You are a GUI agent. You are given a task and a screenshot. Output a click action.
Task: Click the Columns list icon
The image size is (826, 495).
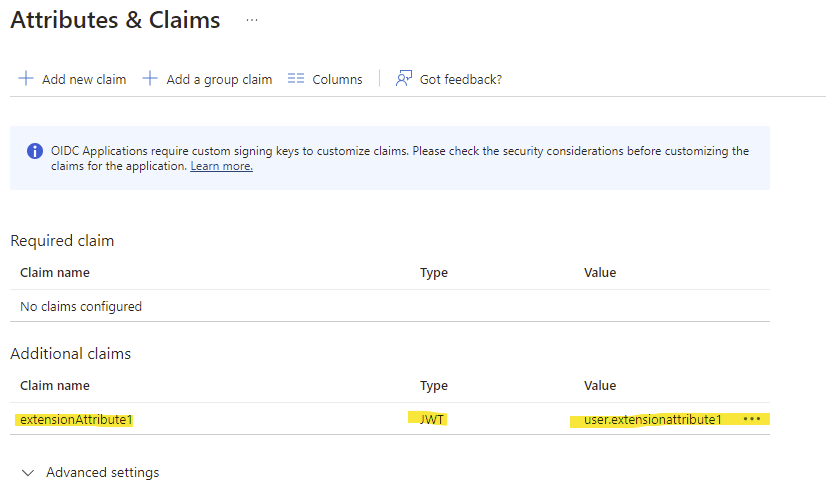click(x=295, y=79)
